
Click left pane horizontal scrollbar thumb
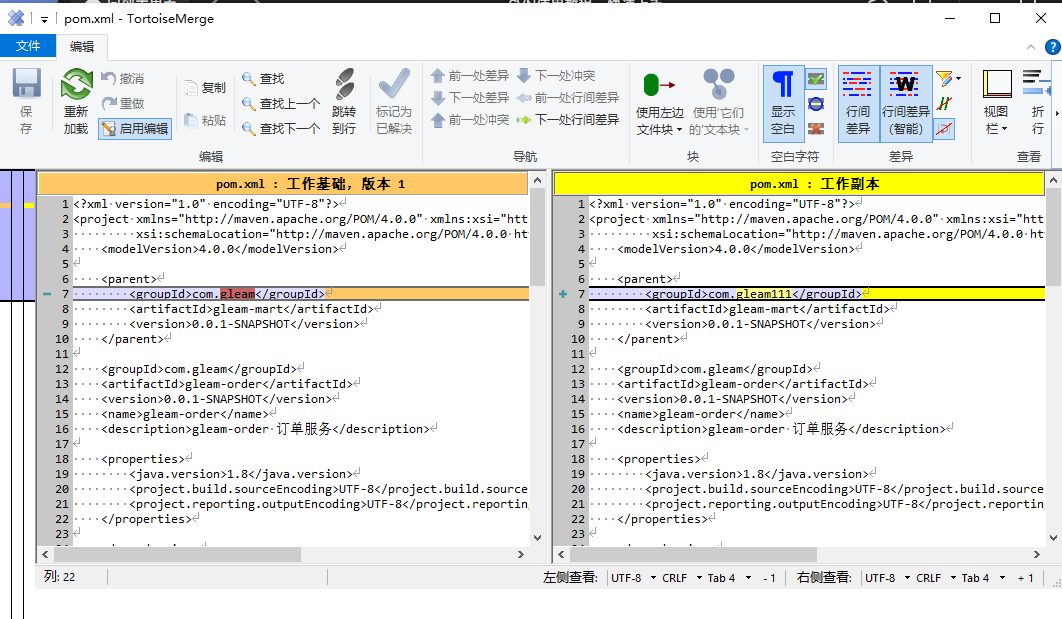pyautogui.click(x=177, y=554)
